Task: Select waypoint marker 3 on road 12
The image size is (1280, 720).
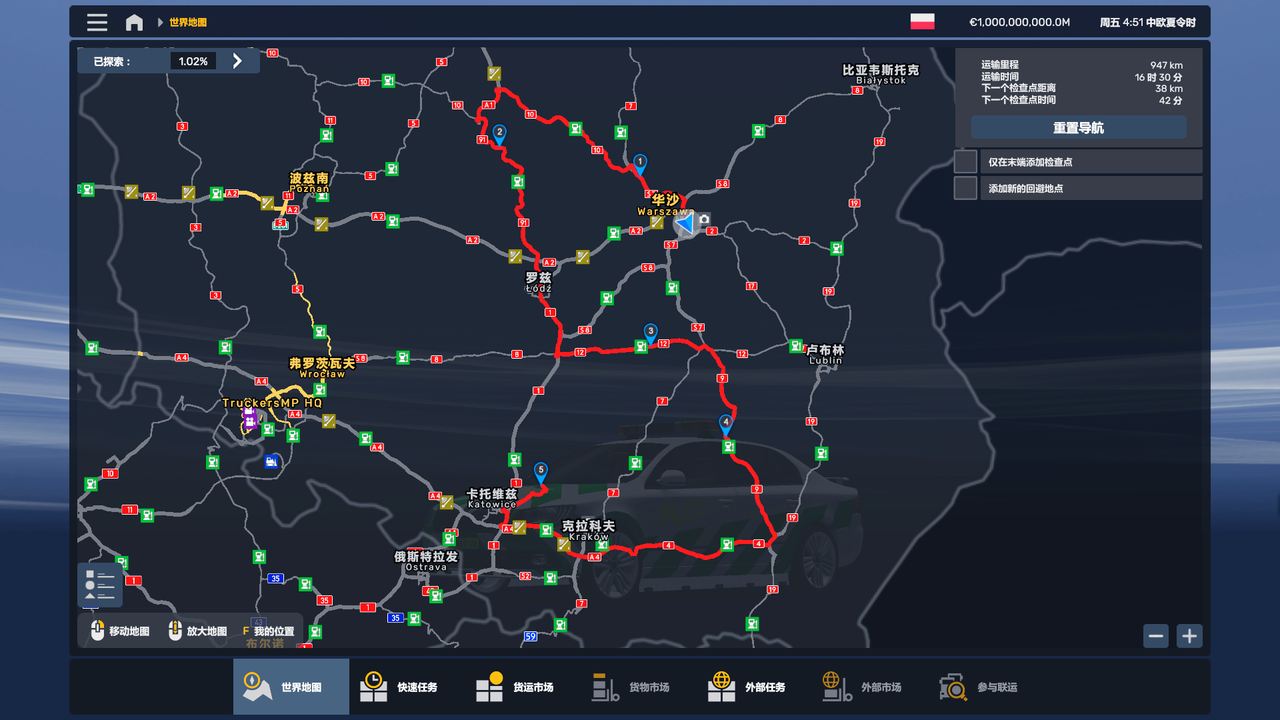Action: tap(650, 333)
